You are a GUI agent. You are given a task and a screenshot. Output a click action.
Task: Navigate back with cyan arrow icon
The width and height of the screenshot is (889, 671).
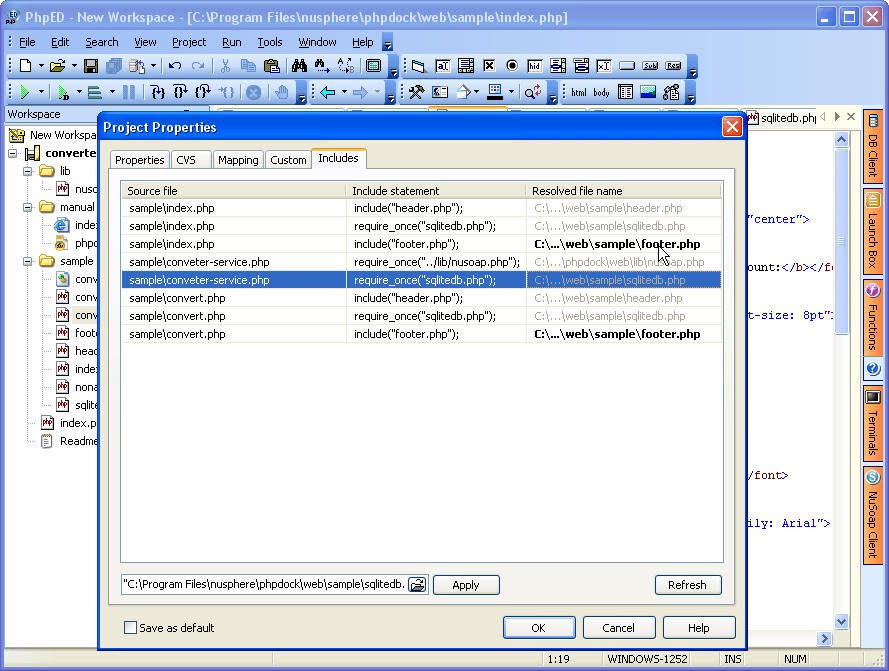coord(328,92)
